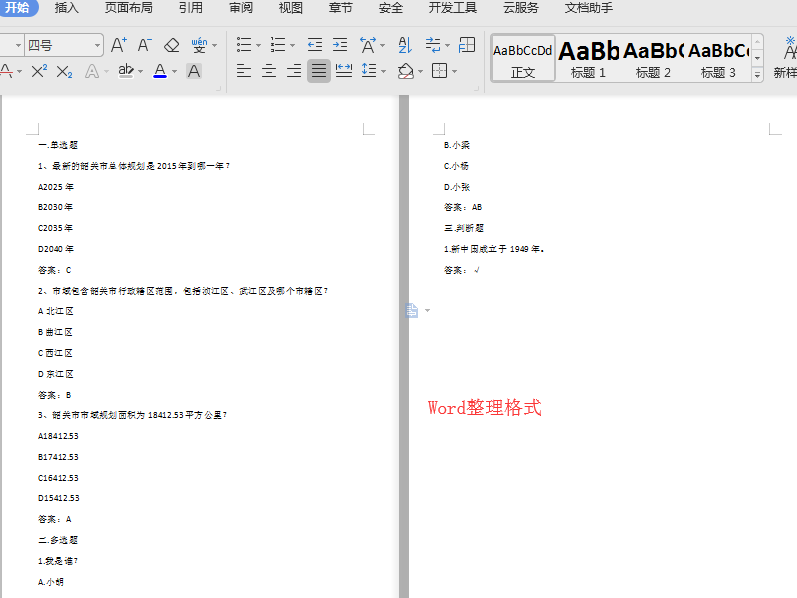Expand the bullet list dropdown arrow
This screenshot has width=797, height=598.
[x=259, y=45]
